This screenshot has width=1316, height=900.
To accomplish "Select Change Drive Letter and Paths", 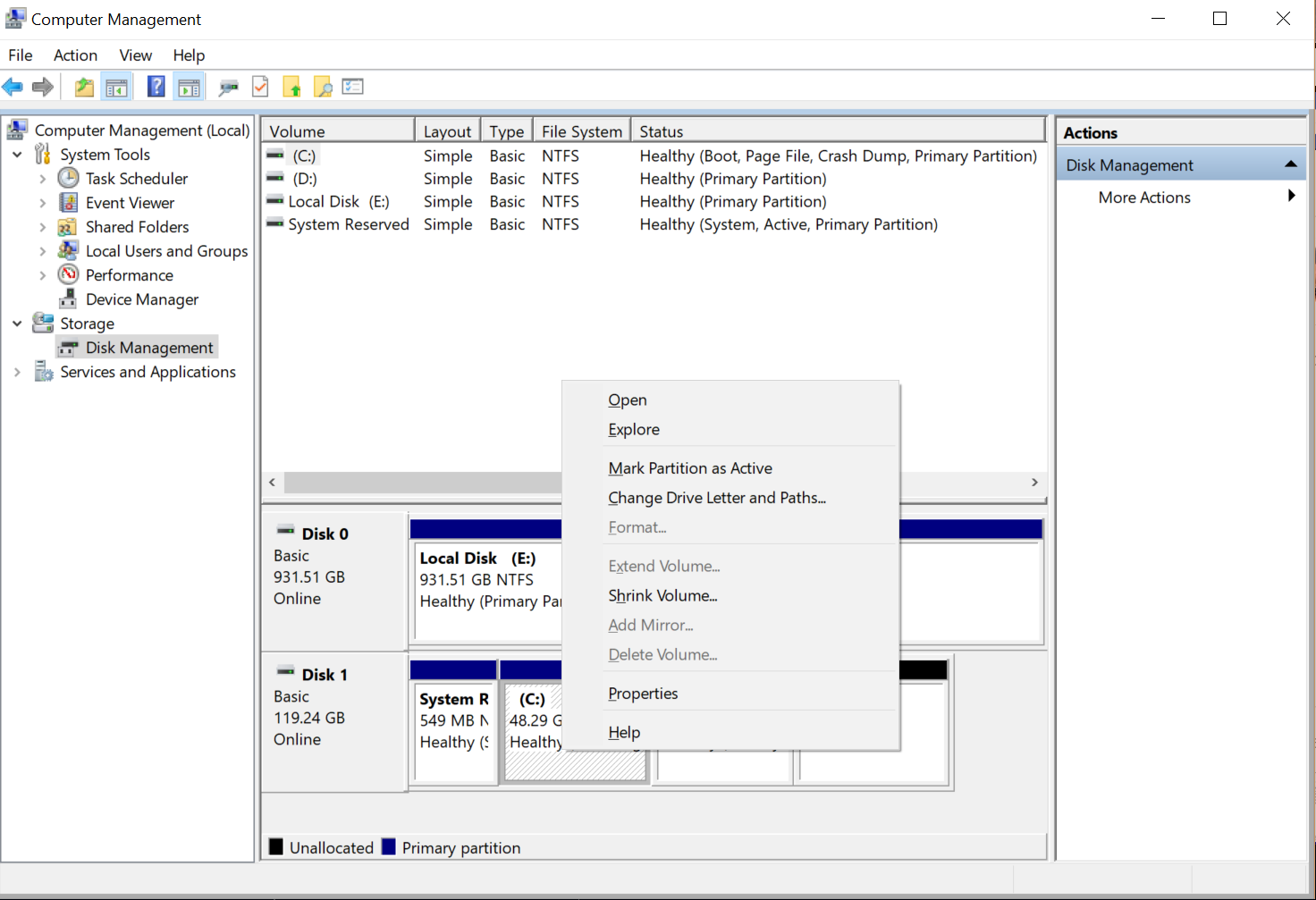I will (x=730, y=497).
